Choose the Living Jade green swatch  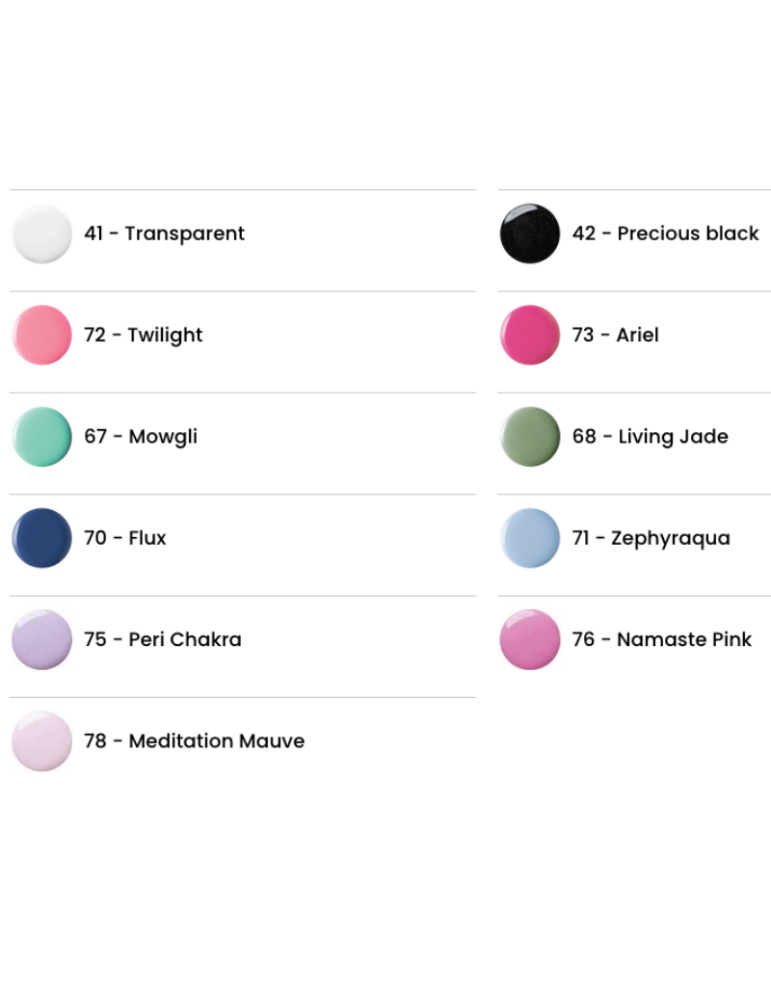pos(530,436)
